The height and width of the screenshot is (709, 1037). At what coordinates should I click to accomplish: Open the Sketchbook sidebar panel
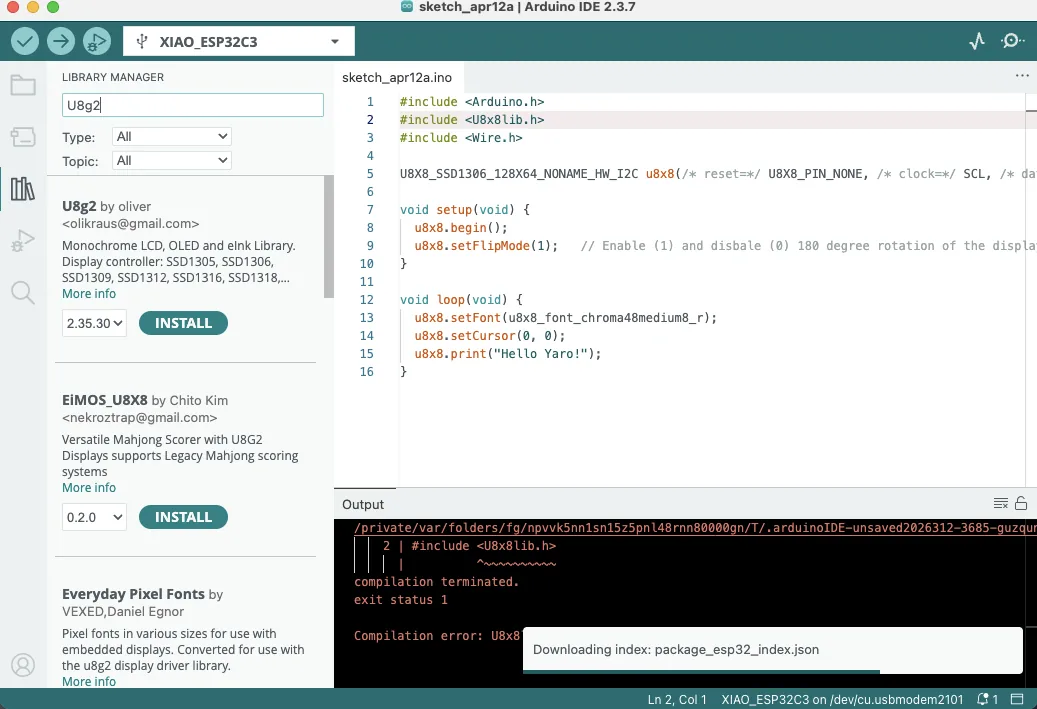(x=23, y=85)
